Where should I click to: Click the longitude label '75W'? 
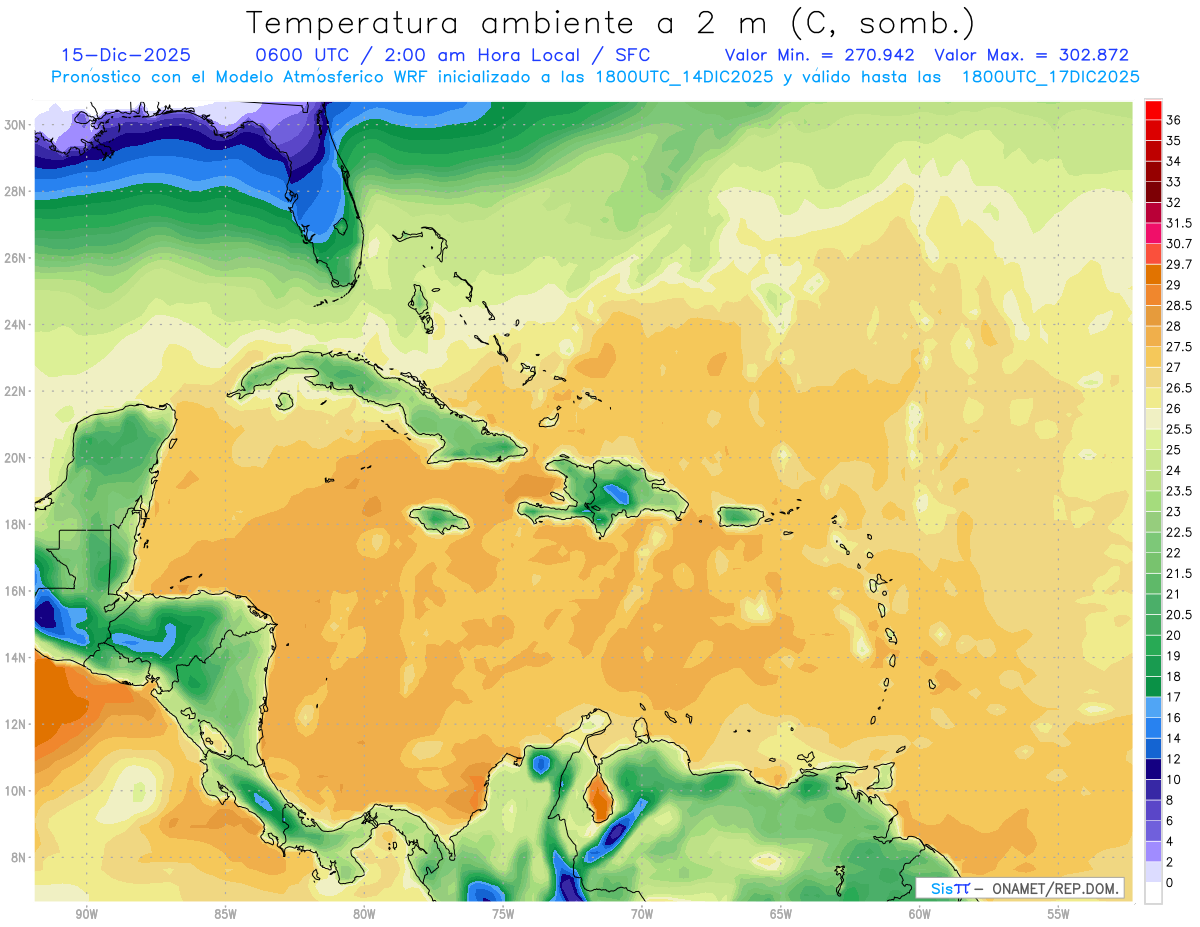(x=503, y=915)
